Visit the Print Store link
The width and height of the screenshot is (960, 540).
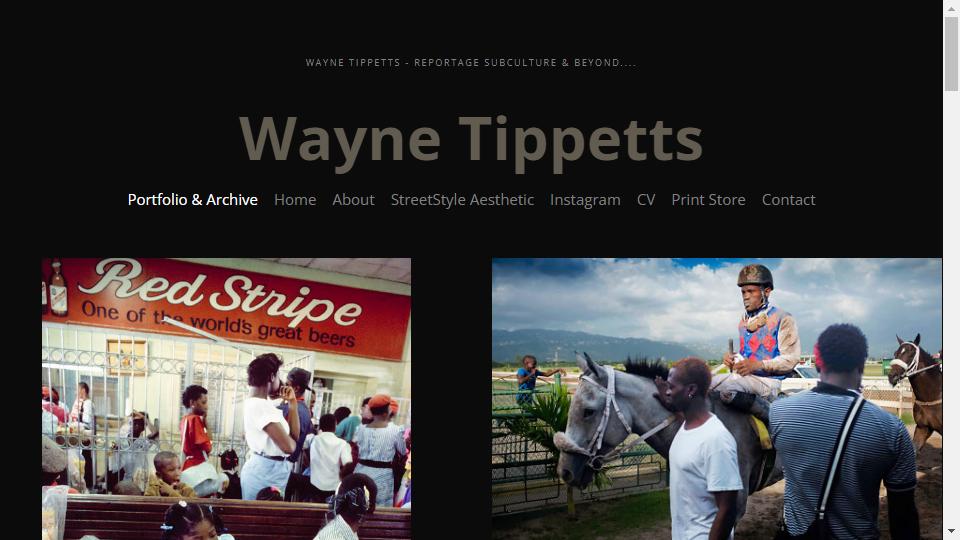pyautogui.click(x=708, y=200)
